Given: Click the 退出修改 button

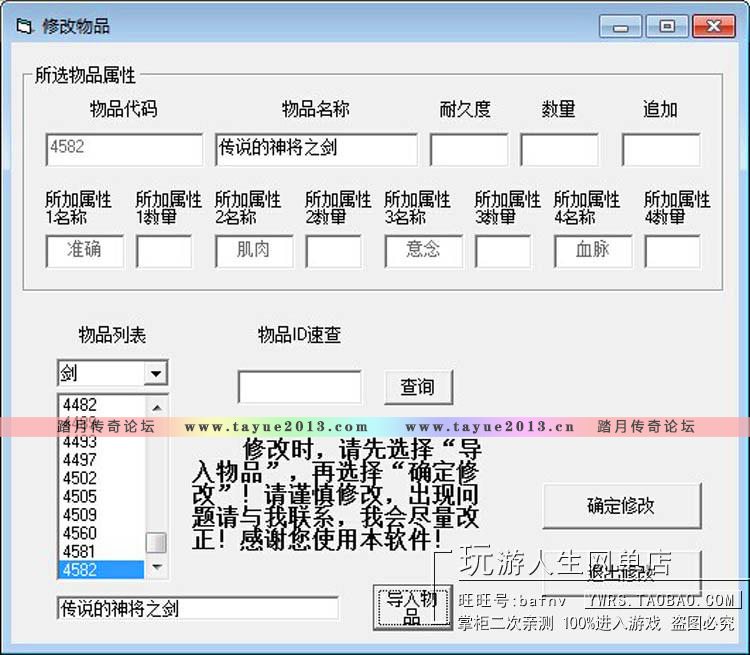Looking at the screenshot, I should (622, 573).
